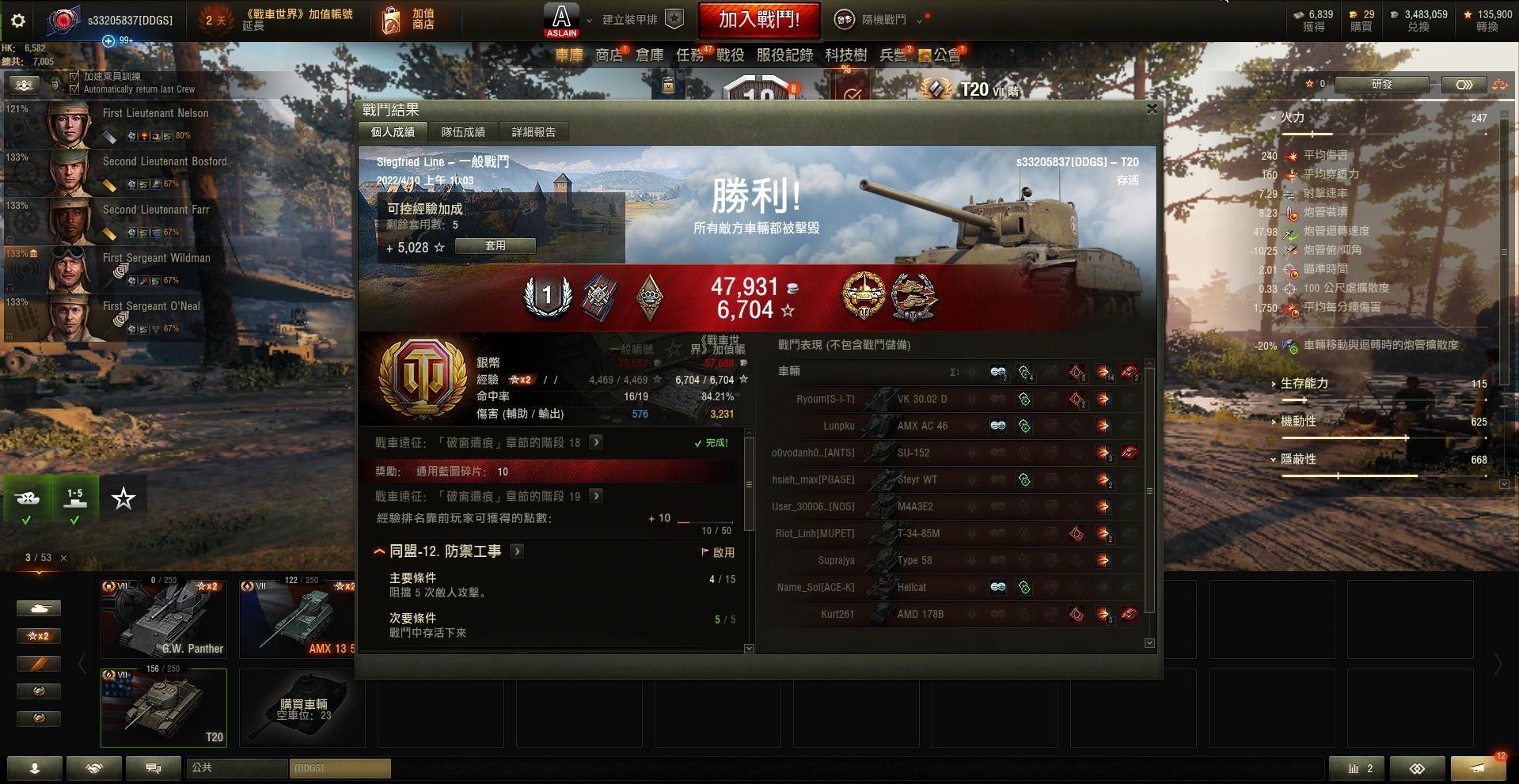The width and height of the screenshot is (1519, 784).
Task: Click the 套用 apply bonus button
Action: pyautogui.click(x=496, y=246)
